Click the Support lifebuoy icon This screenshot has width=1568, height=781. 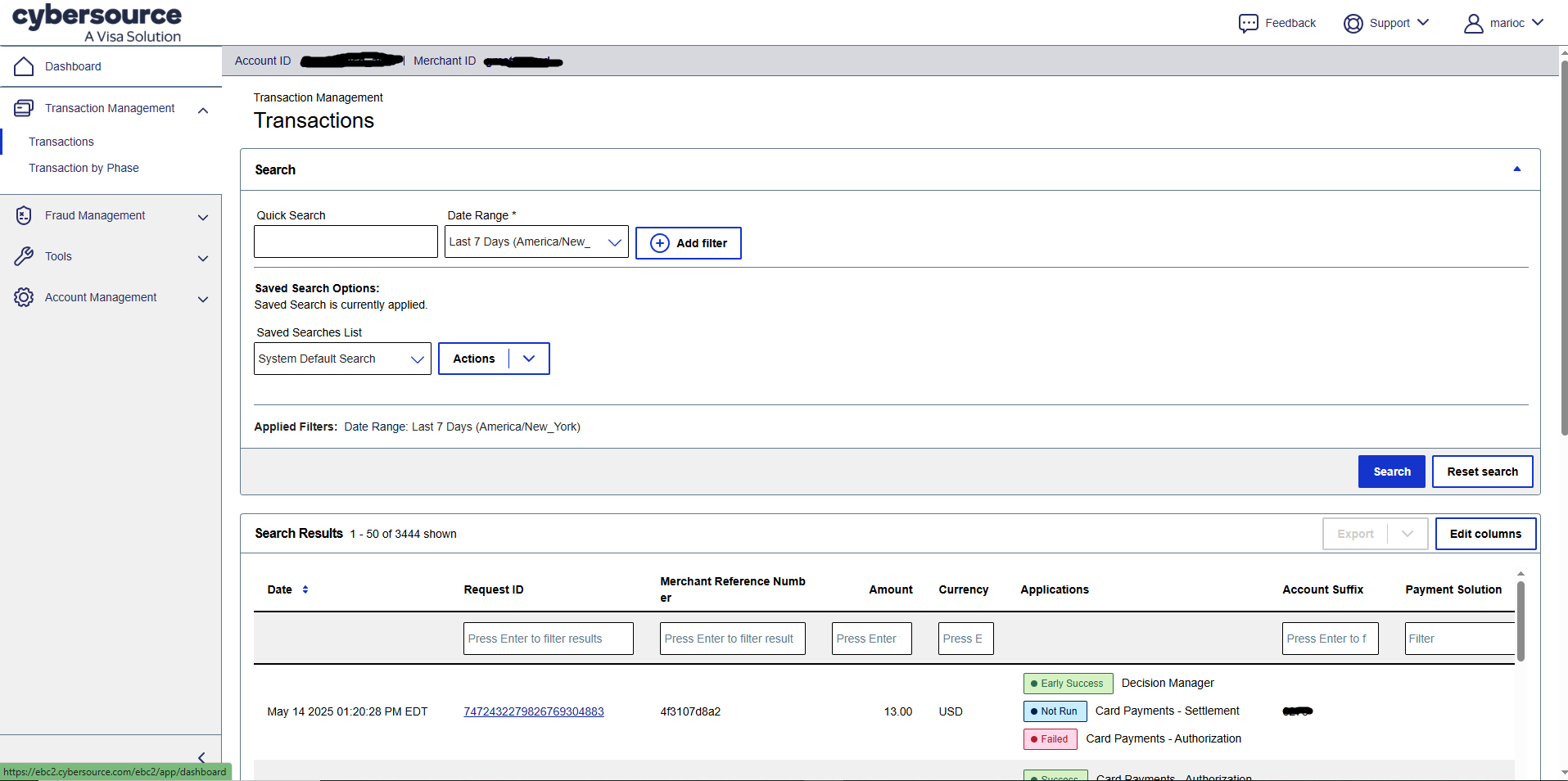tap(1353, 23)
